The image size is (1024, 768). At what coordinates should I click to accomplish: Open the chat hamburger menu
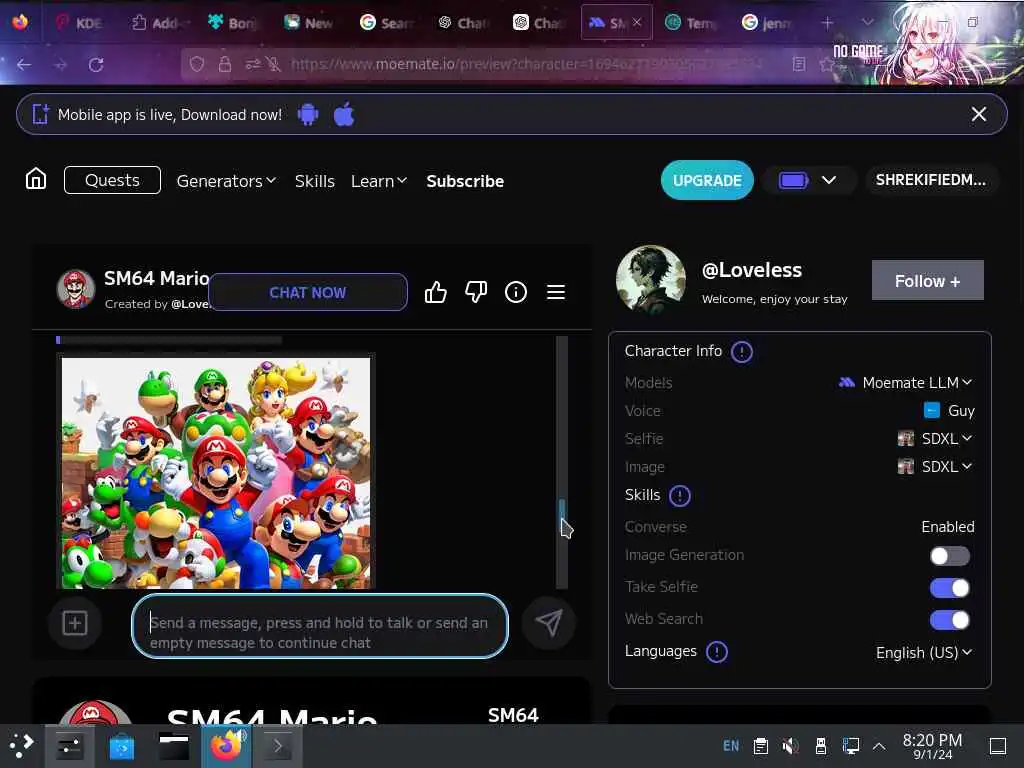[556, 292]
